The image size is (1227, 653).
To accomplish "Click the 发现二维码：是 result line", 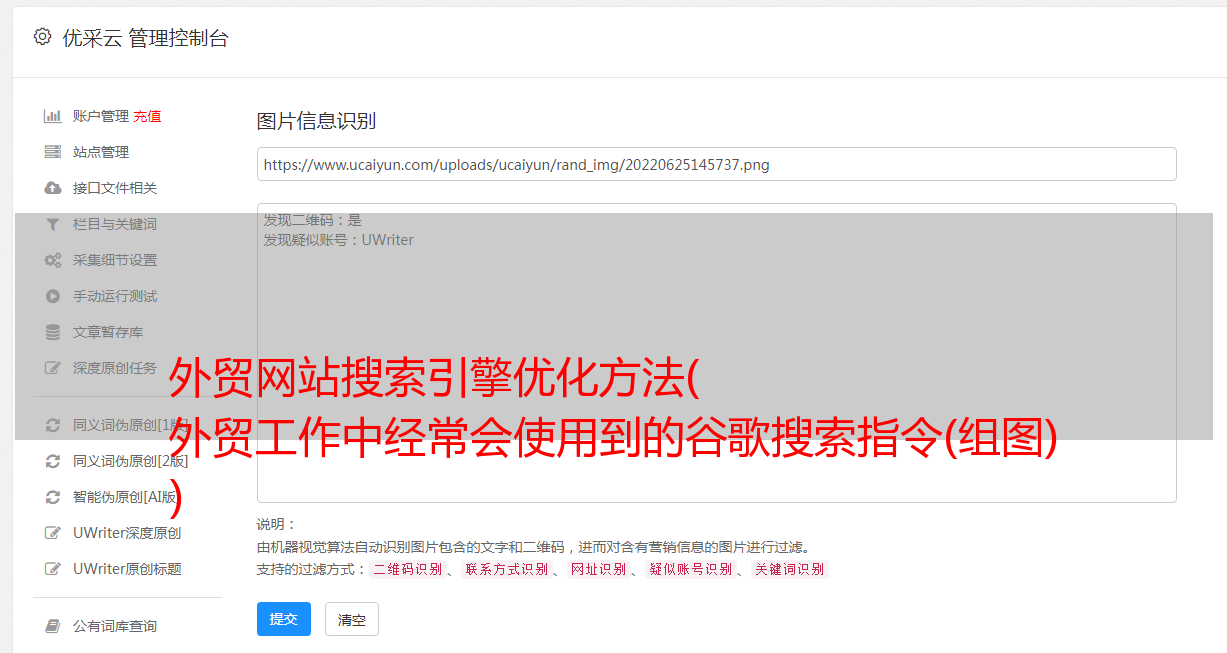I will [x=312, y=220].
